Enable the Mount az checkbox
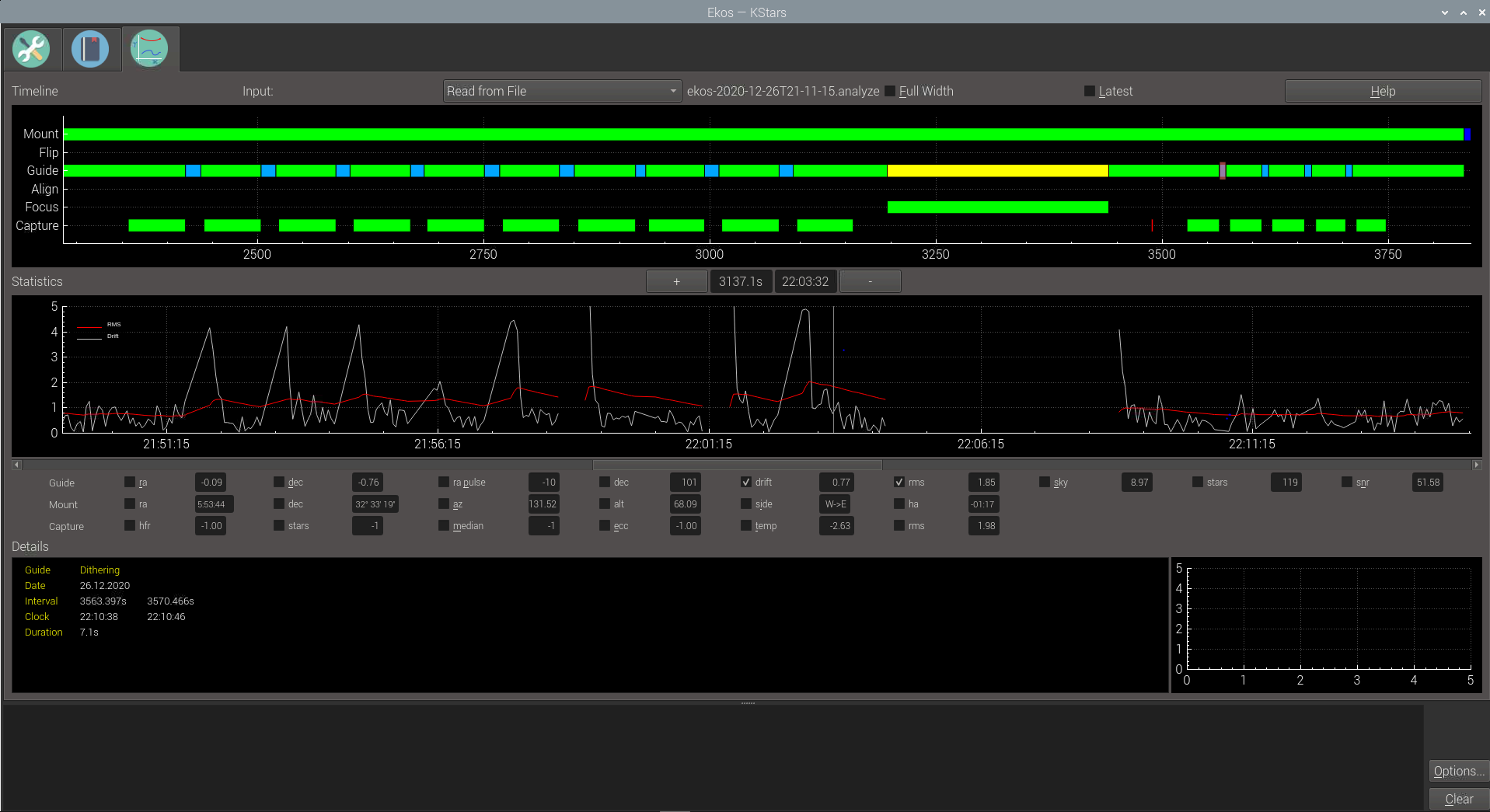Image resolution: width=1490 pixels, height=812 pixels. pos(444,504)
